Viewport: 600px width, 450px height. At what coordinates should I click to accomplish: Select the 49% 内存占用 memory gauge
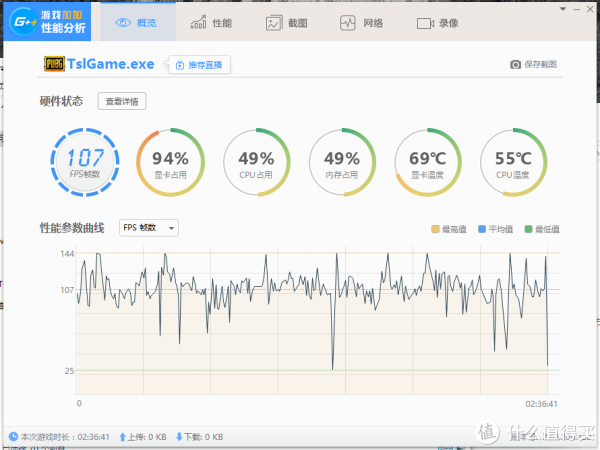point(342,162)
